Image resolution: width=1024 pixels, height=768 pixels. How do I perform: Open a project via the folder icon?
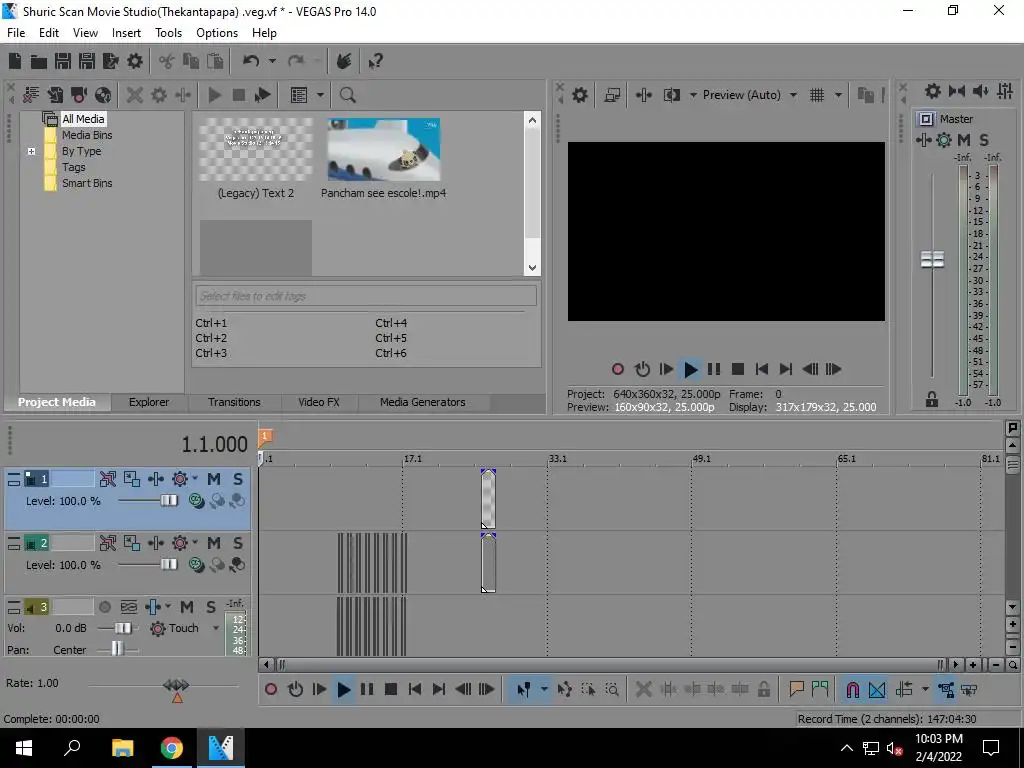point(39,61)
